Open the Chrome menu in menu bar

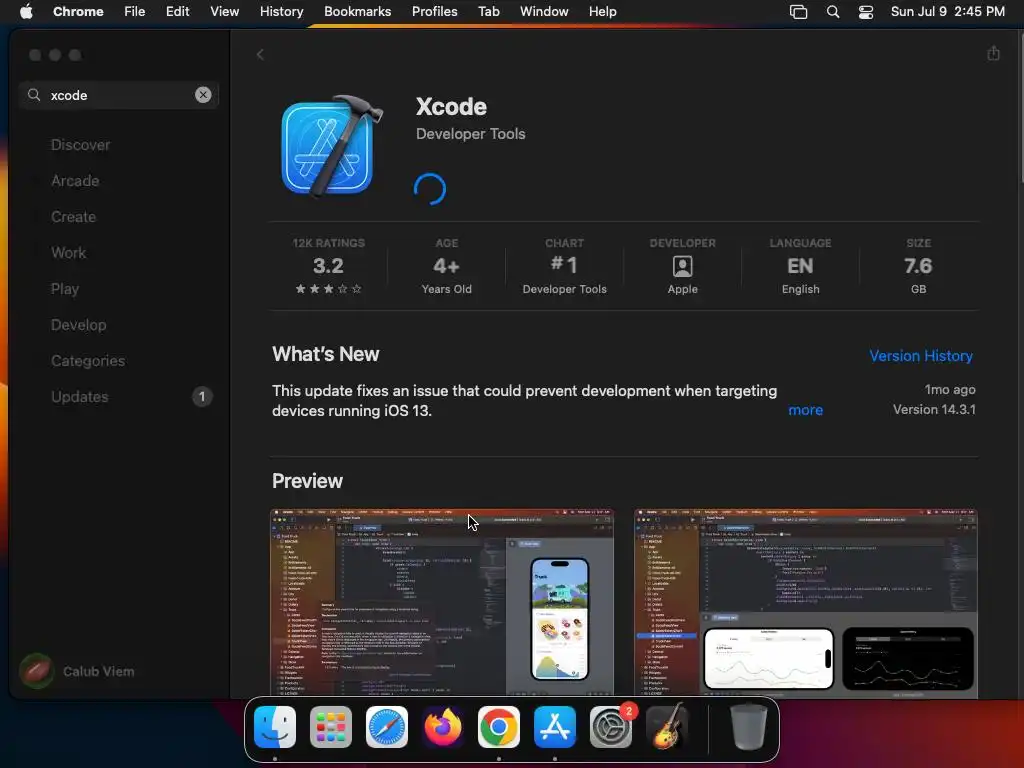click(78, 11)
